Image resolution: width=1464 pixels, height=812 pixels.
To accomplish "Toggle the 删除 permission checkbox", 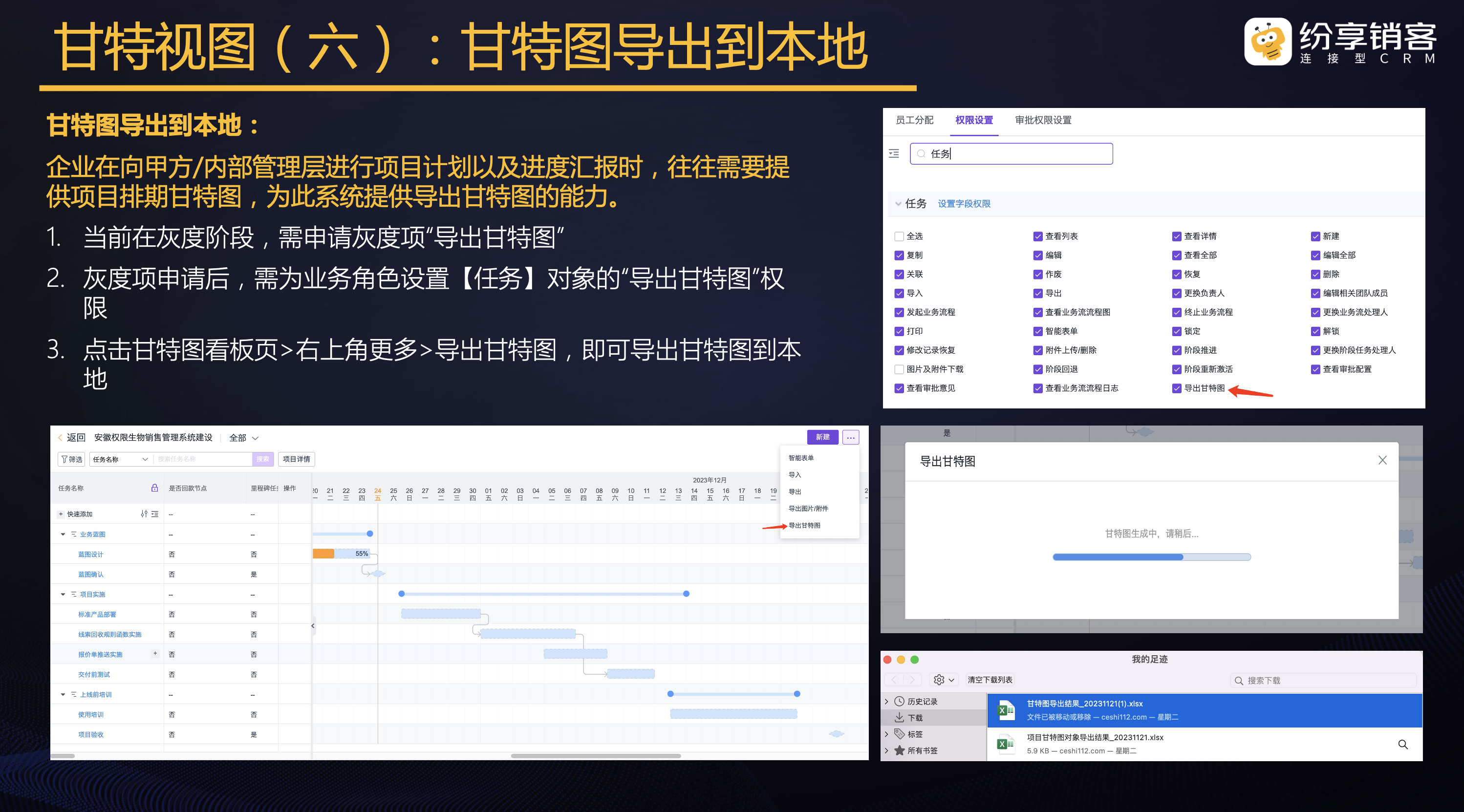I will (x=1315, y=275).
